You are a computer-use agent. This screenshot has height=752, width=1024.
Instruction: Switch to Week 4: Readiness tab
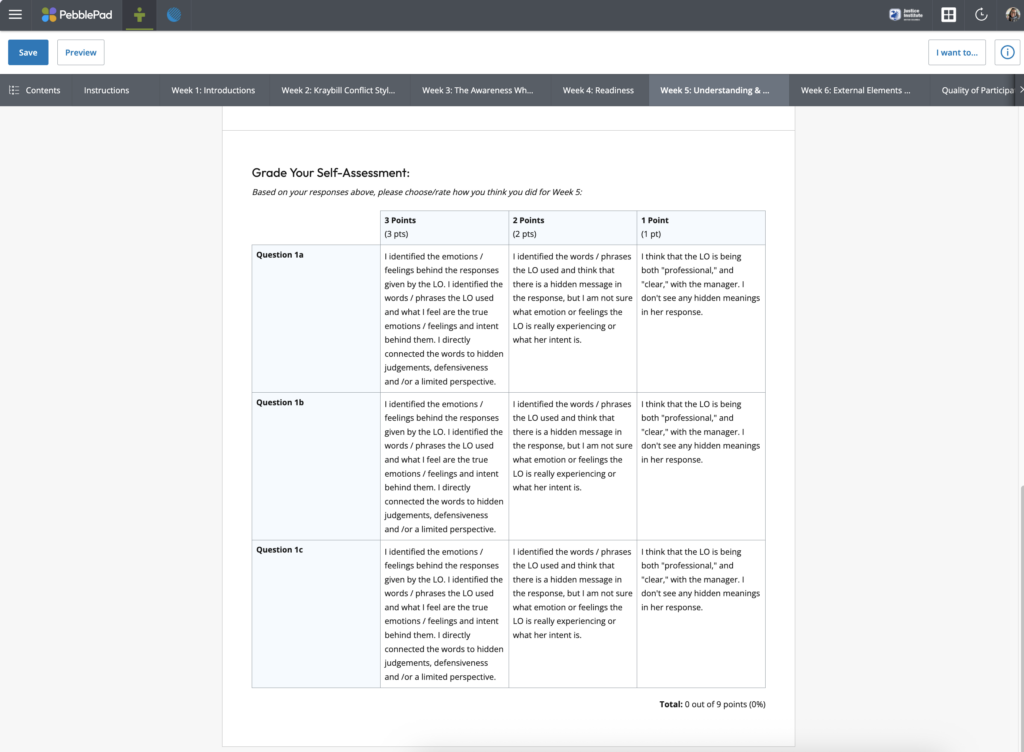coord(598,90)
